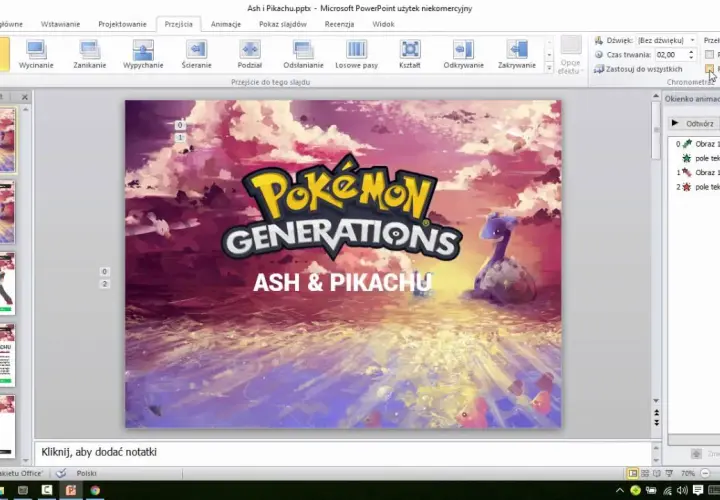
Task: Apply the Kształt transition
Action: coord(410,54)
